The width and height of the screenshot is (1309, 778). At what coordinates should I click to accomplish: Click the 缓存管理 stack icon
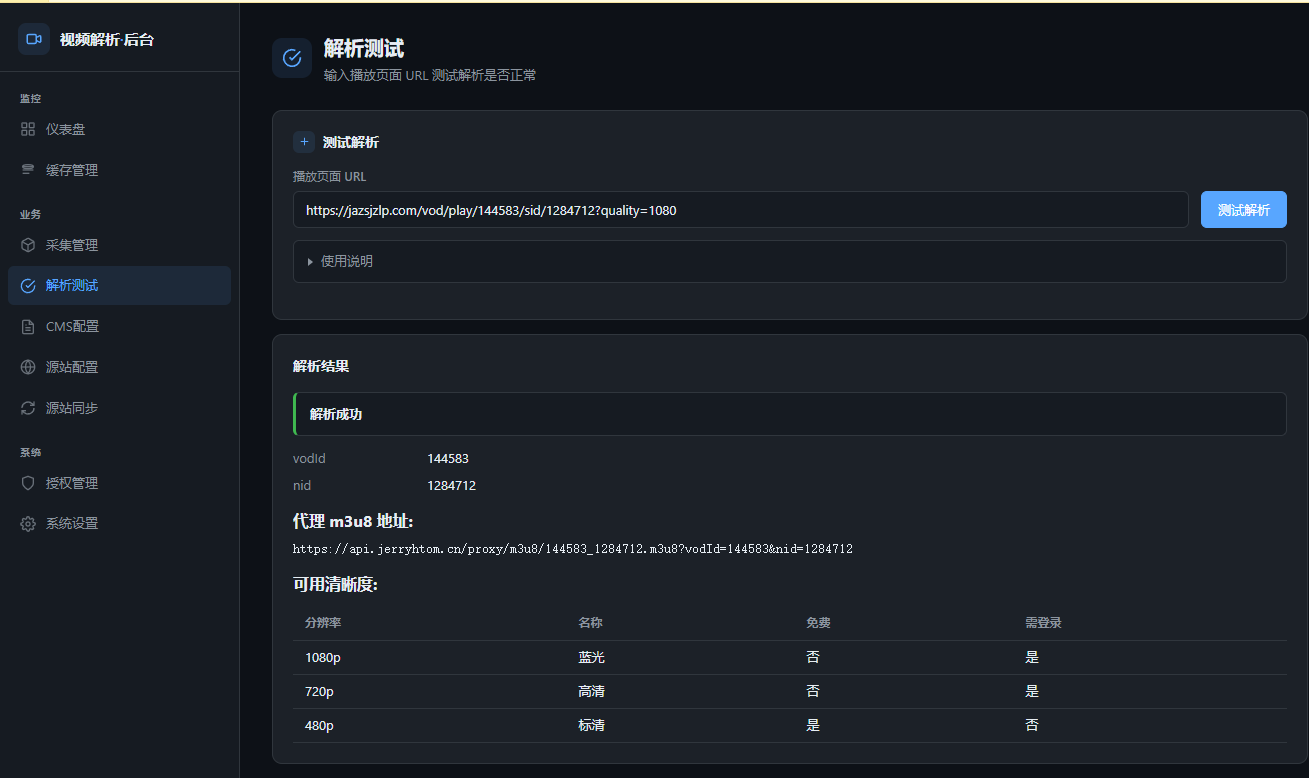28,170
